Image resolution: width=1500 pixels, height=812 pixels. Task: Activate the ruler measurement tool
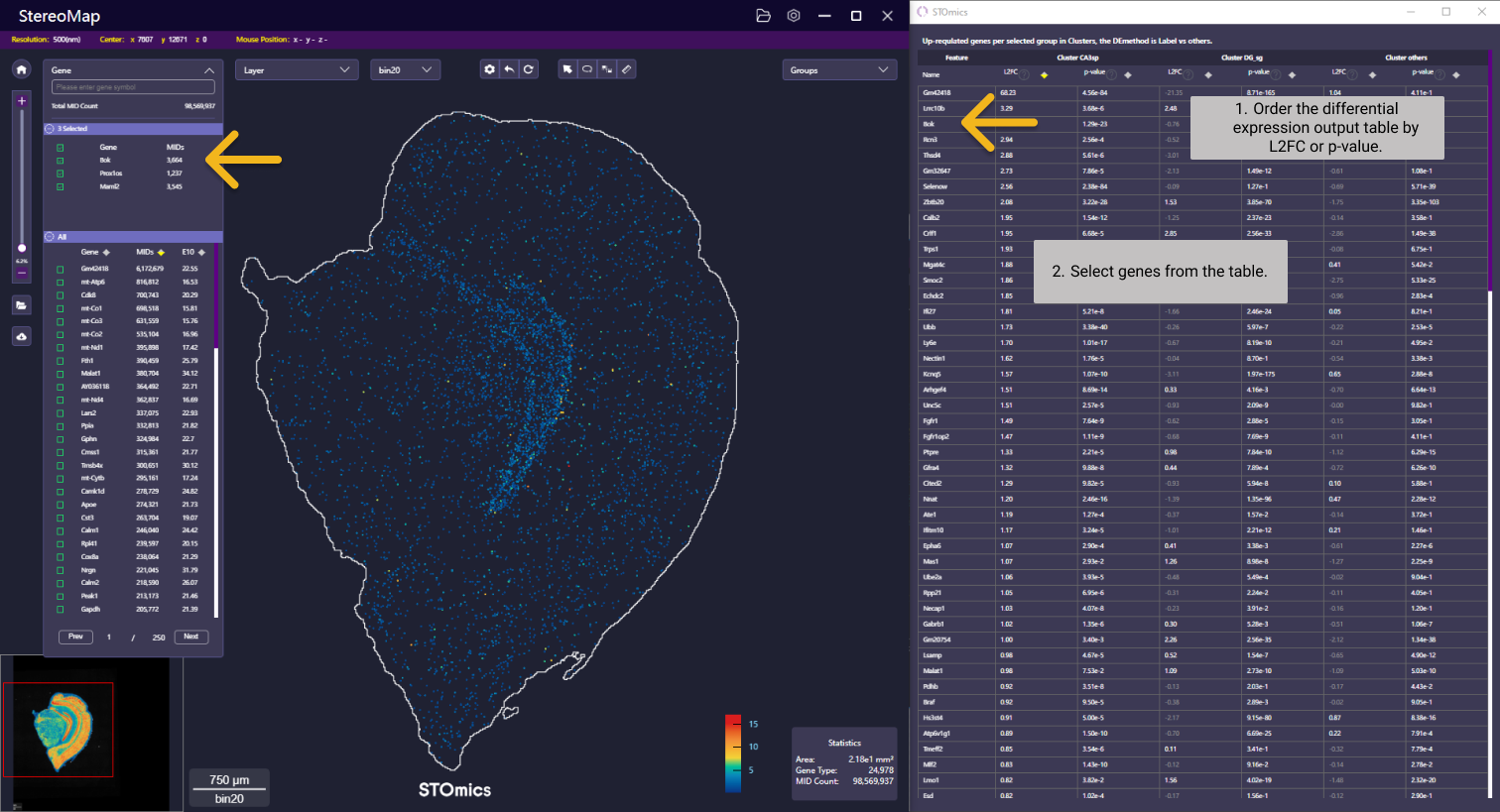tap(627, 69)
